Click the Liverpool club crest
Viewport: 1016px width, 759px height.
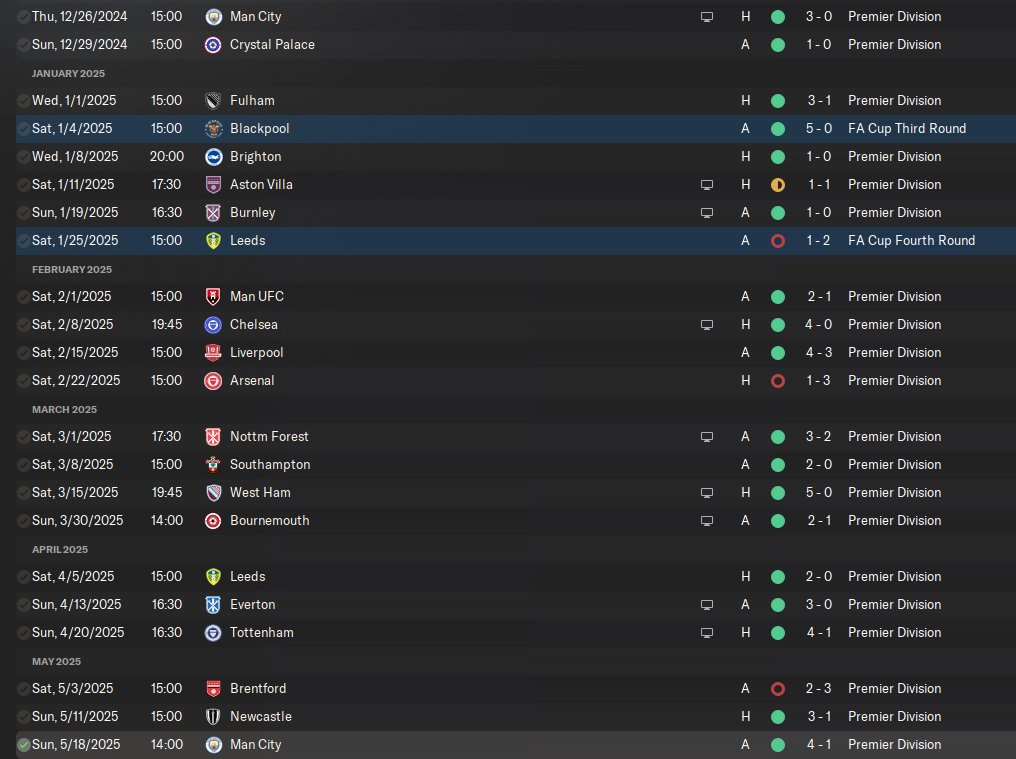point(213,353)
